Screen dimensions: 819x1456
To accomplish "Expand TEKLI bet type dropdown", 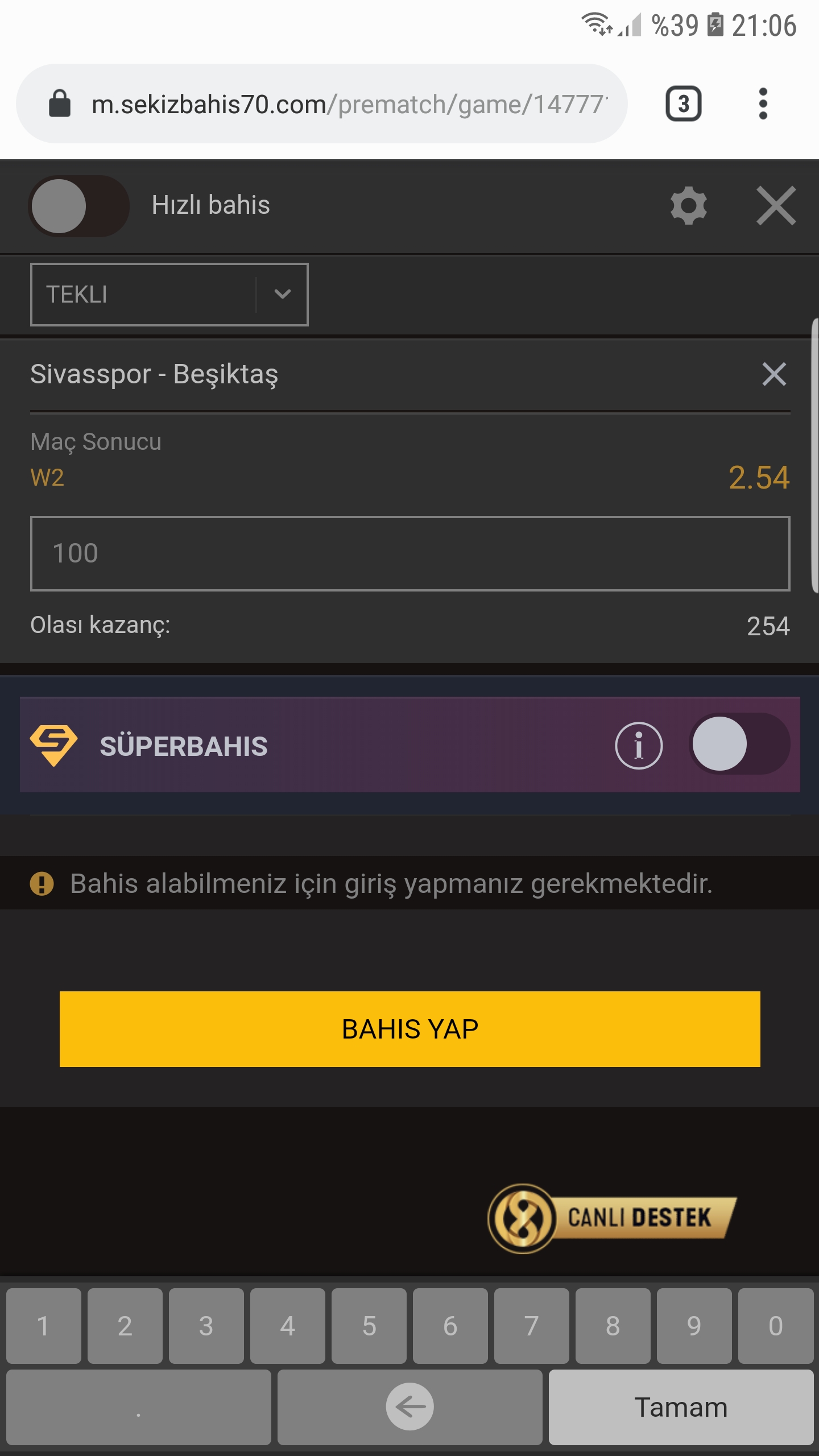I will tap(169, 295).
